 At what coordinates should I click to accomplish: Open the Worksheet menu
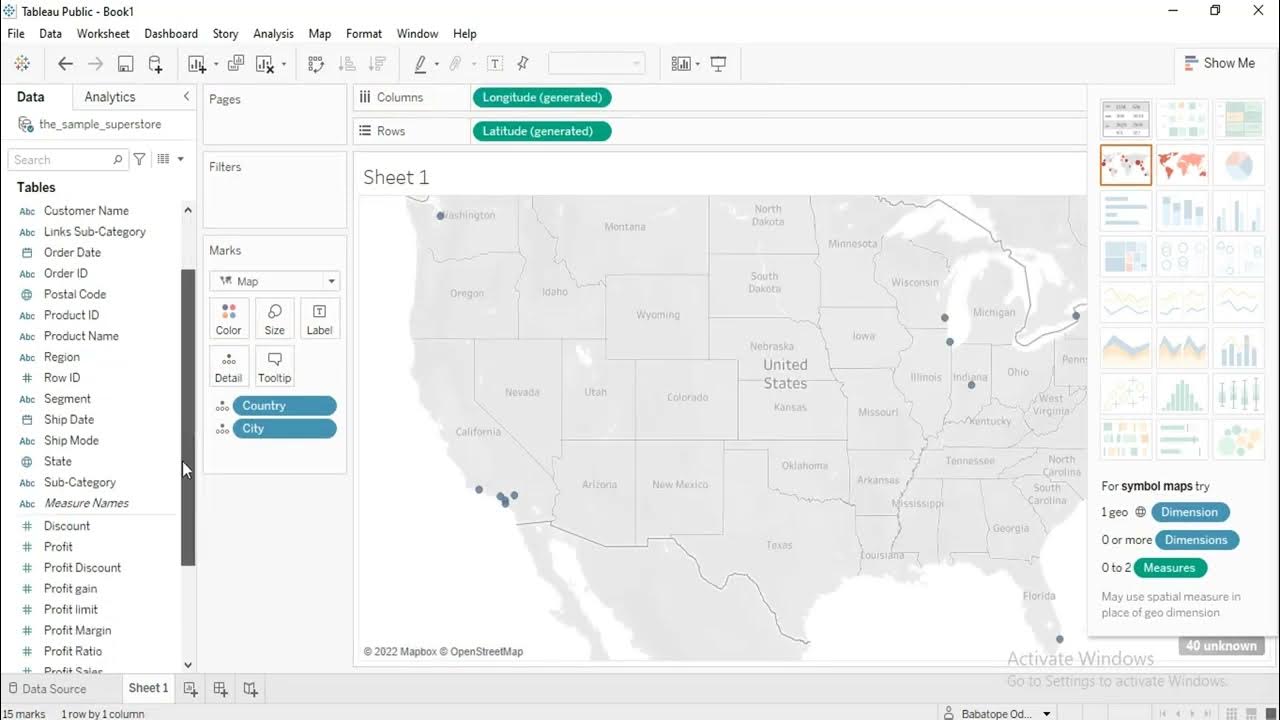(103, 33)
